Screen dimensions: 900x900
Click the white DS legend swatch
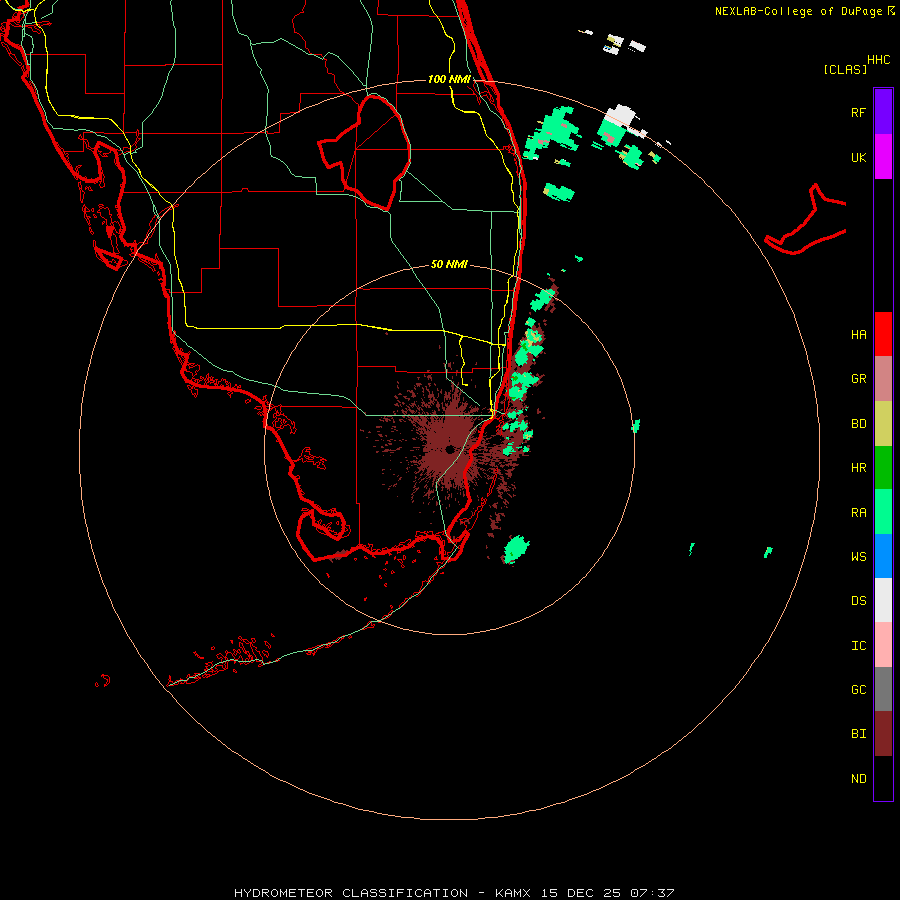[883, 600]
